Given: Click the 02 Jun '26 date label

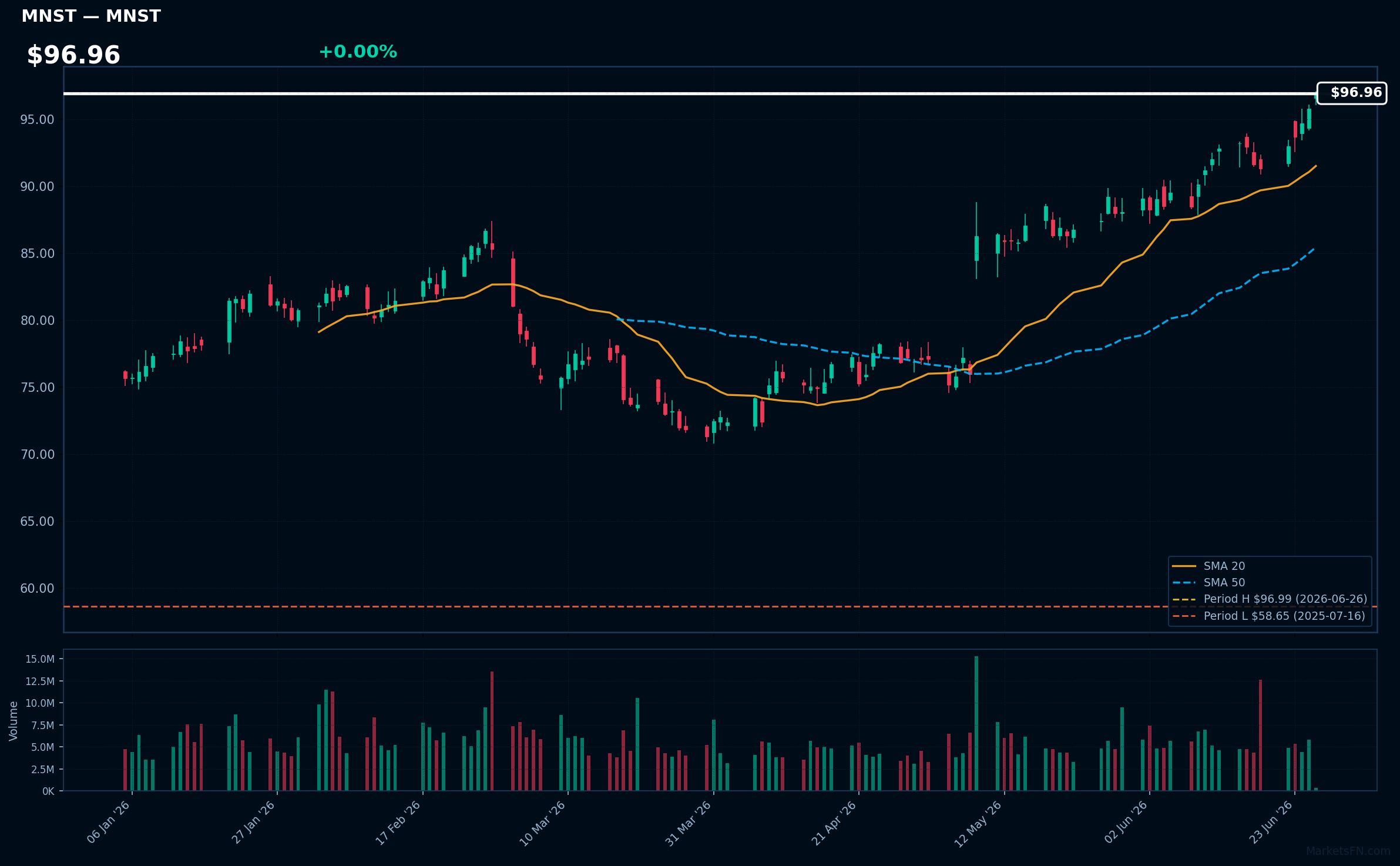Looking at the screenshot, I should click(1126, 822).
